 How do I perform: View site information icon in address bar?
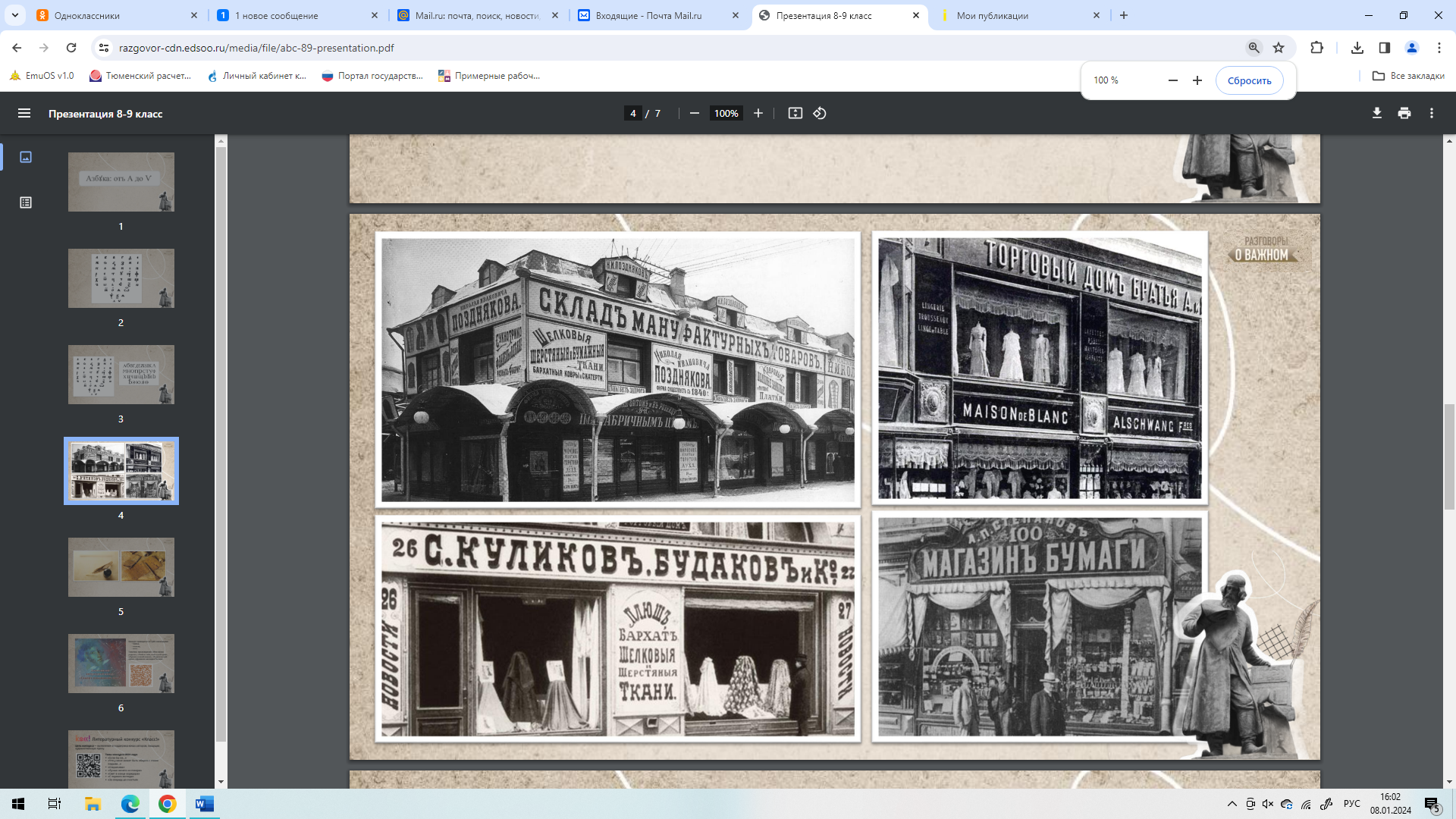104,48
